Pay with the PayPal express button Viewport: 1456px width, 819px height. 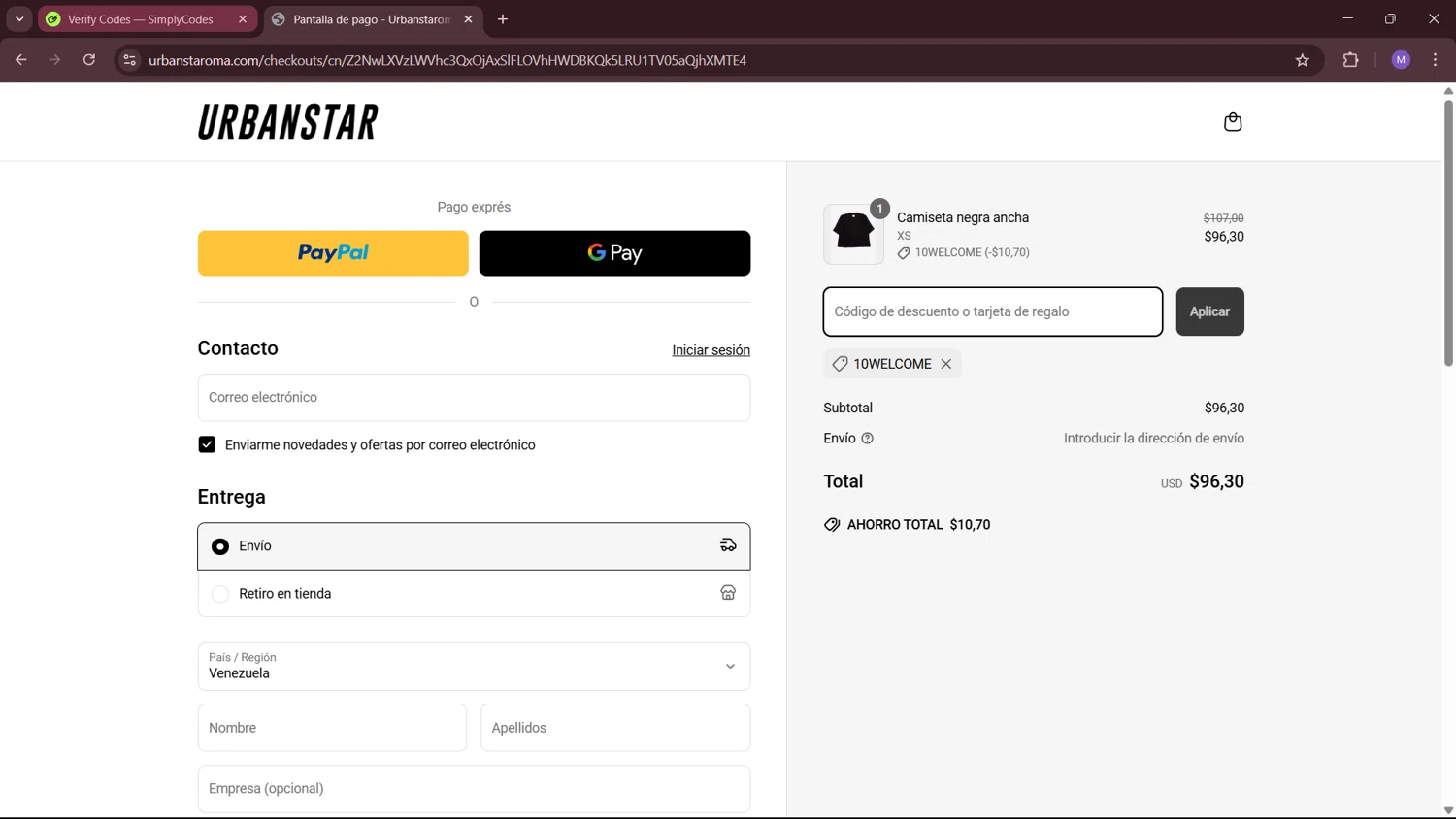[x=333, y=253]
